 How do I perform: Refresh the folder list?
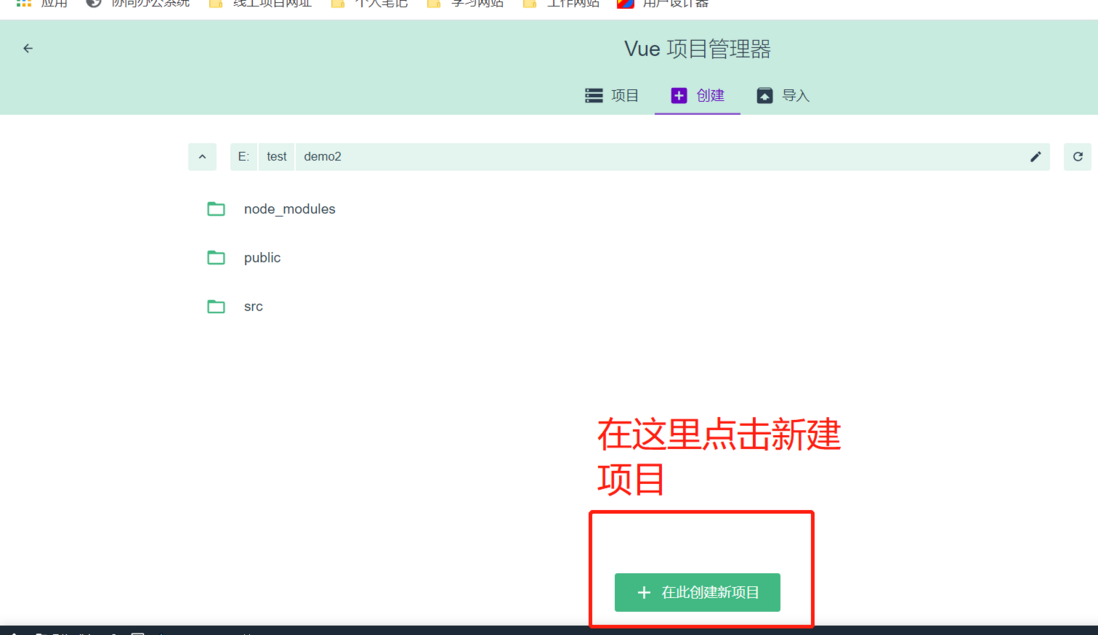pyautogui.click(x=1078, y=157)
